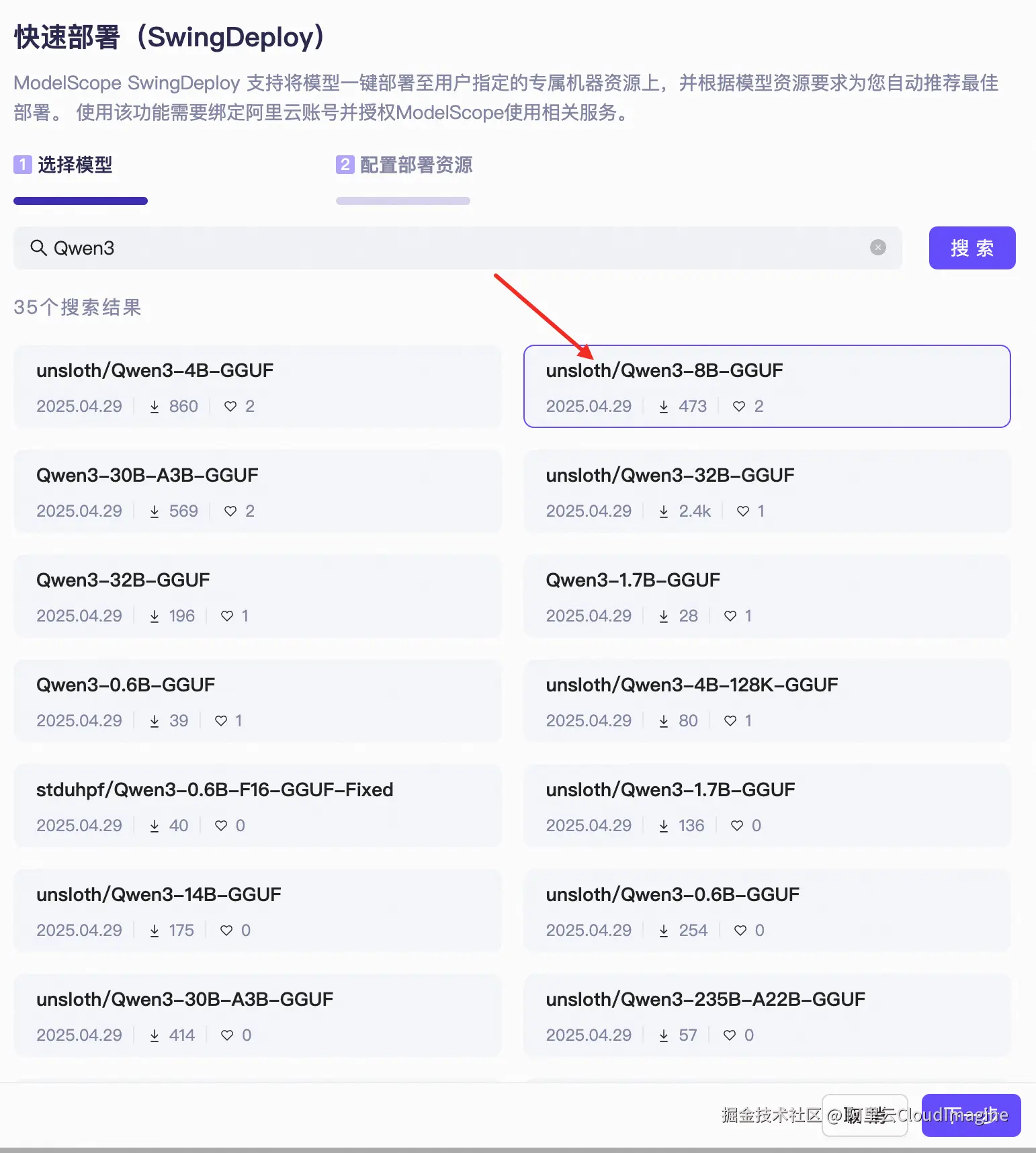Click heart icon on unsloth/Qwen3-32B-GGUF card
This screenshot has width=1036, height=1153.
(743, 511)
